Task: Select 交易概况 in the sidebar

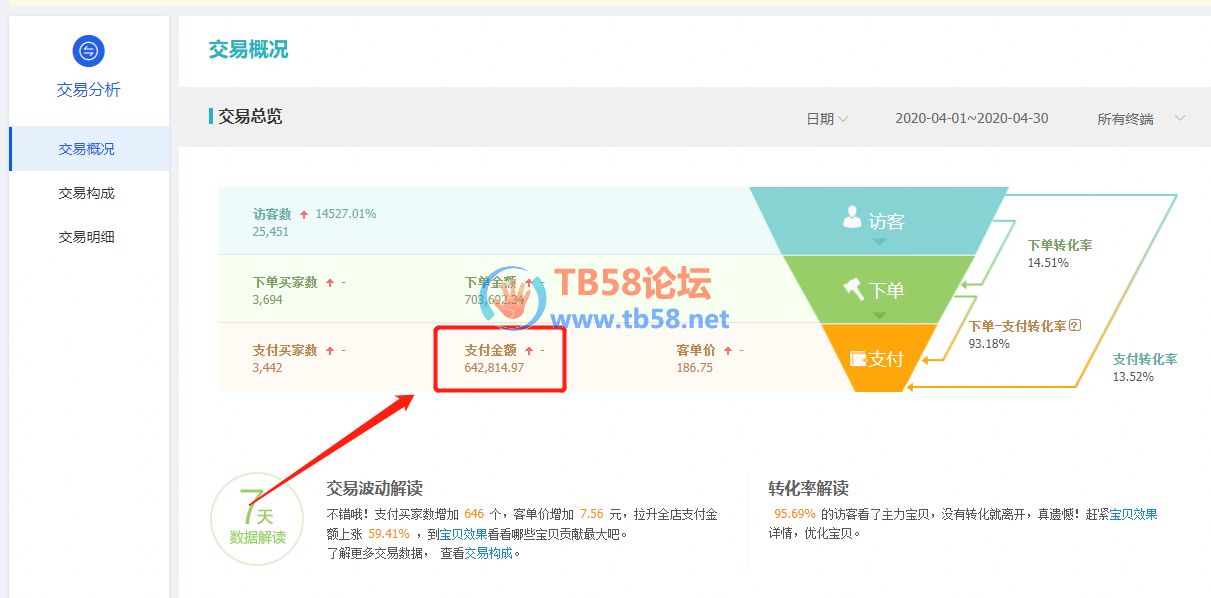Action: 87,149
